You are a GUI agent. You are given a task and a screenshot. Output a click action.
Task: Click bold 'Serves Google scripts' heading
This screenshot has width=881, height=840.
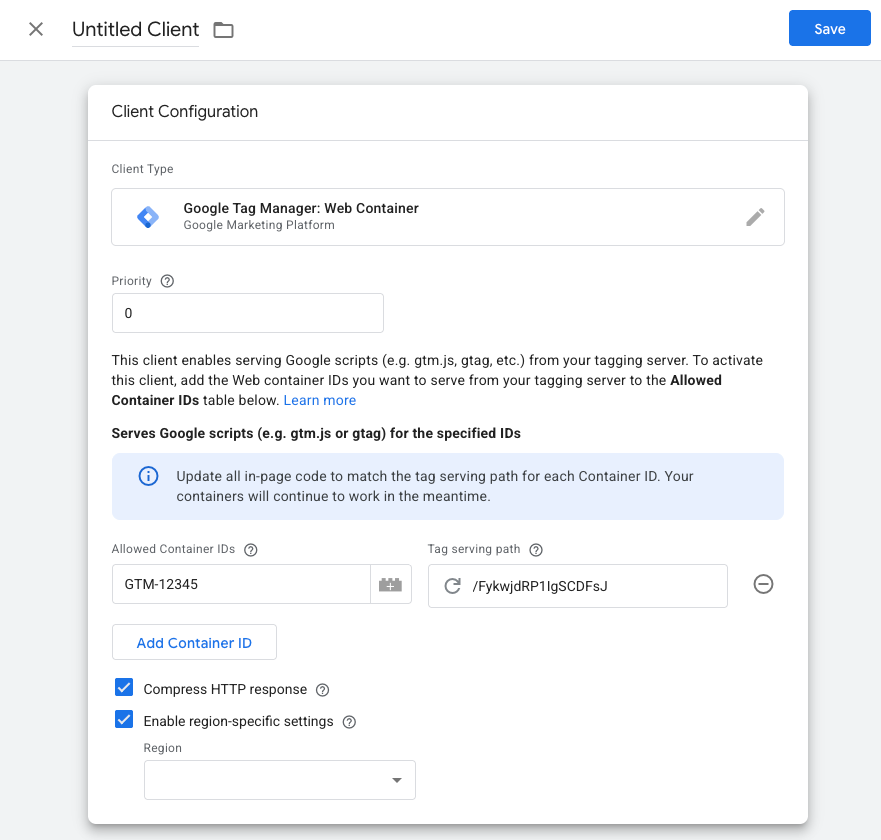(316, 433)
